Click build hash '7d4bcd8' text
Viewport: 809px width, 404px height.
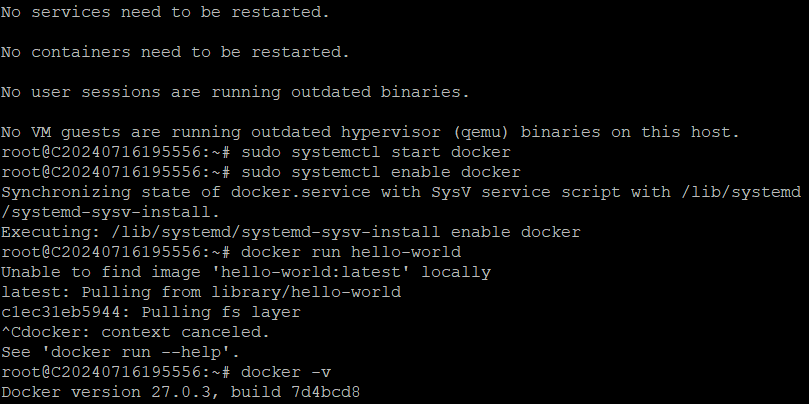326,392
